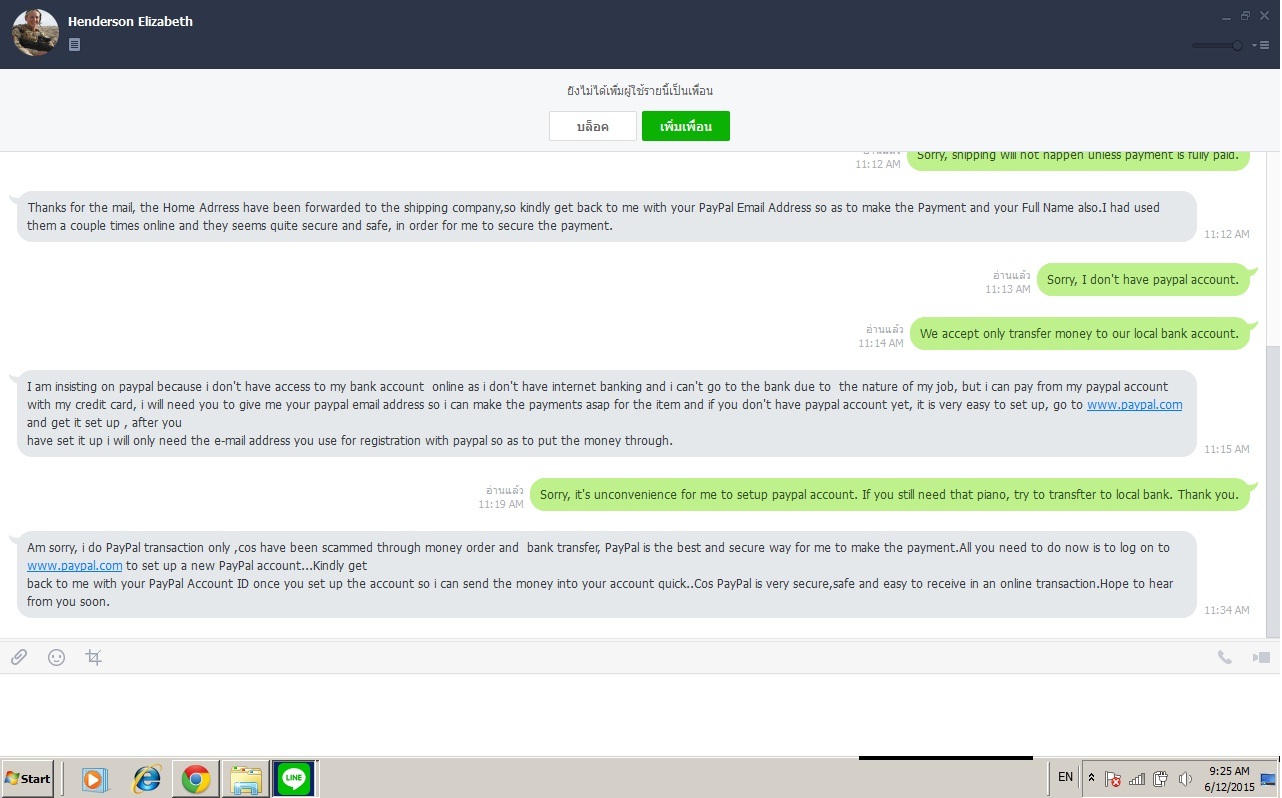Show hidden system tray icons
This screenshot has height=798, width=1282.
pyautogui.click(x=1091, y=778)
